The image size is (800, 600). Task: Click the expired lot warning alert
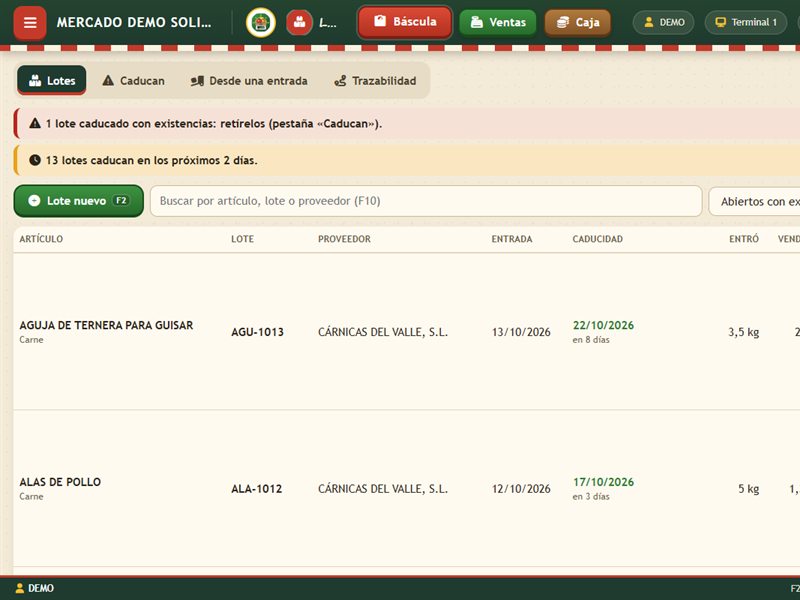pyautogui.click(x=407, y=123)
